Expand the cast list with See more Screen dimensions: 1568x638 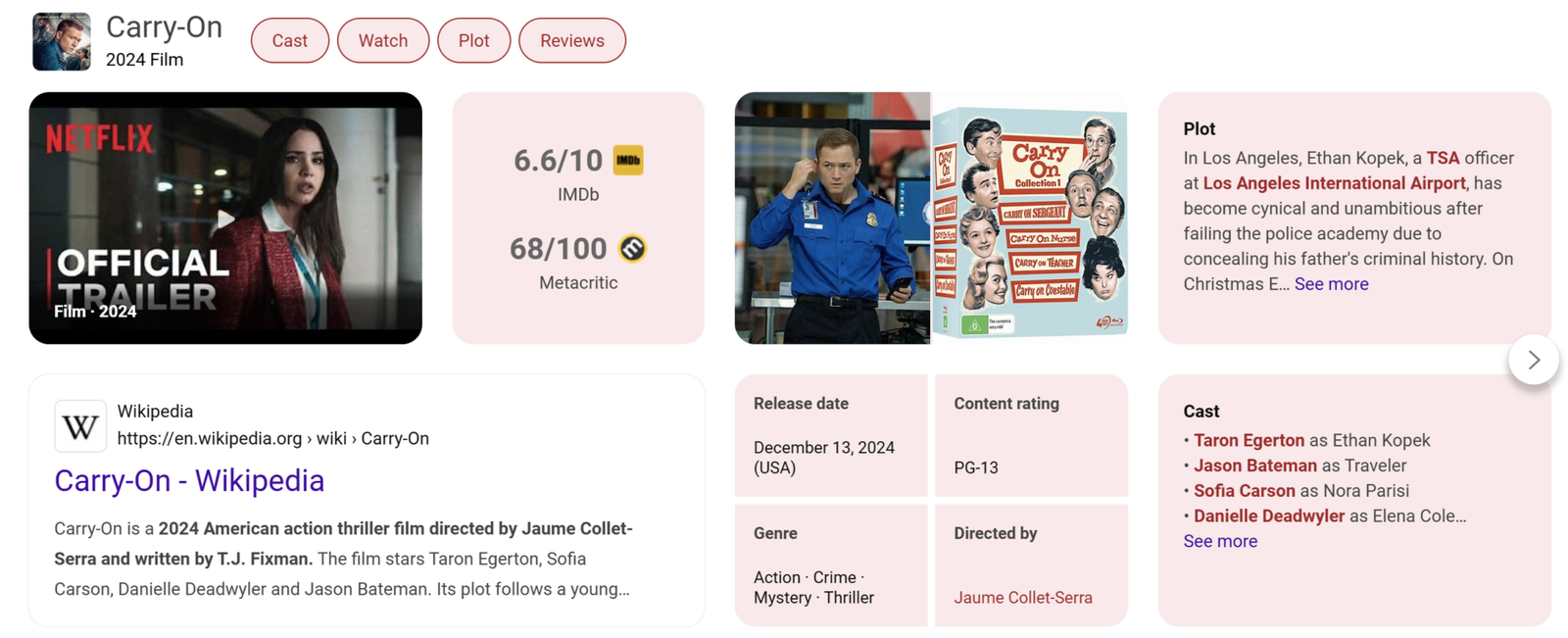click(x=1219, y=541)
